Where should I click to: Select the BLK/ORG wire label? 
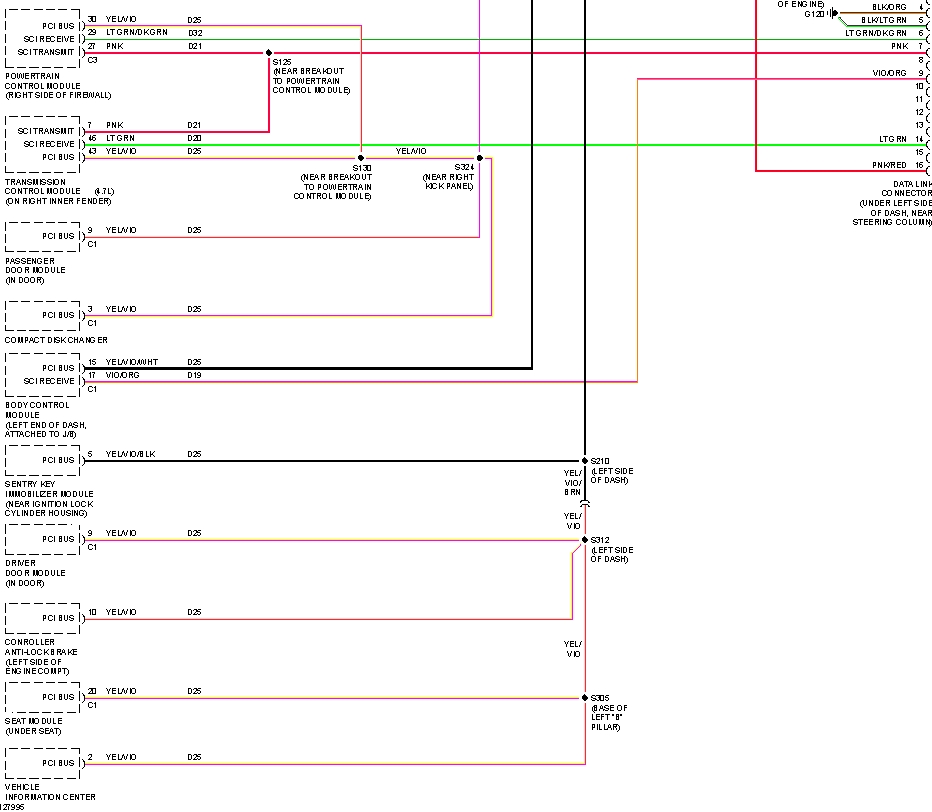click(x=889, y=7)
